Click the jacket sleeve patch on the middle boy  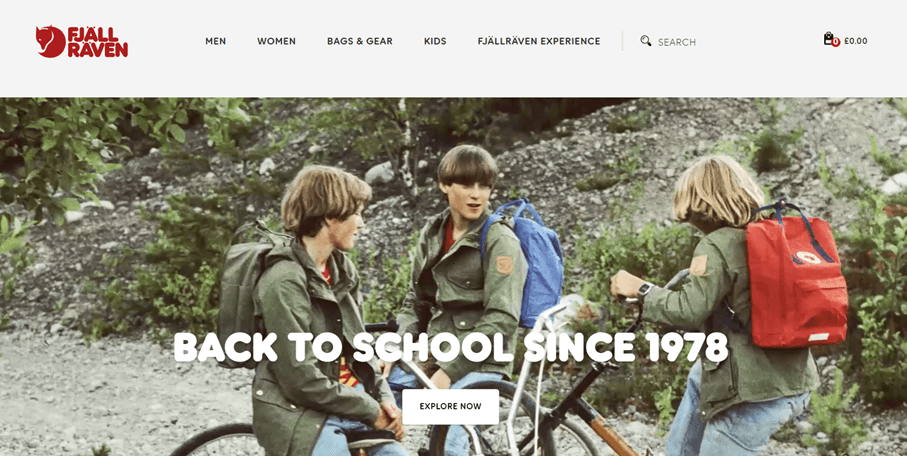[x=504, y=264]
